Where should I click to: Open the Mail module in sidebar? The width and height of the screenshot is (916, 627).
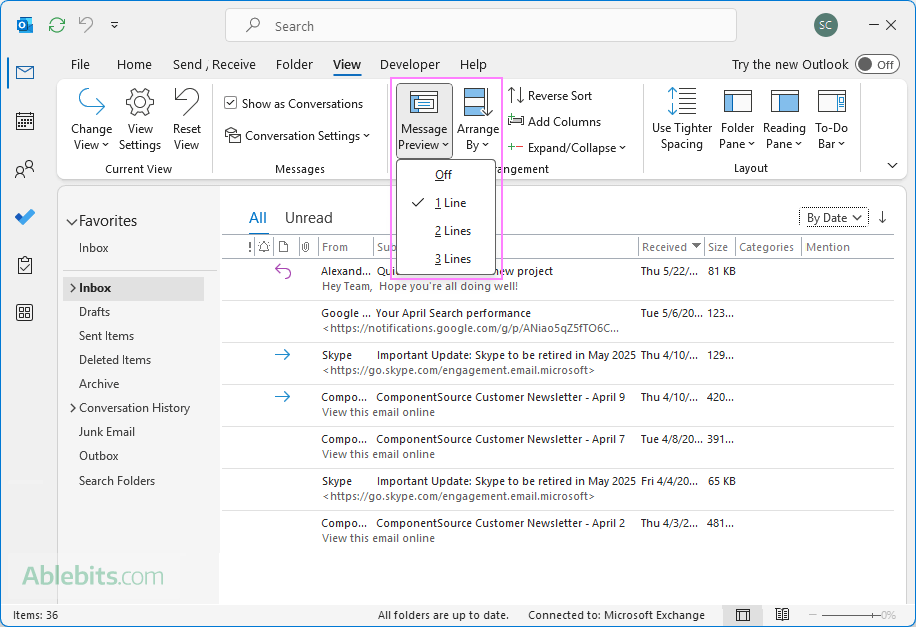pyautogui.click(x=25, y=72)
